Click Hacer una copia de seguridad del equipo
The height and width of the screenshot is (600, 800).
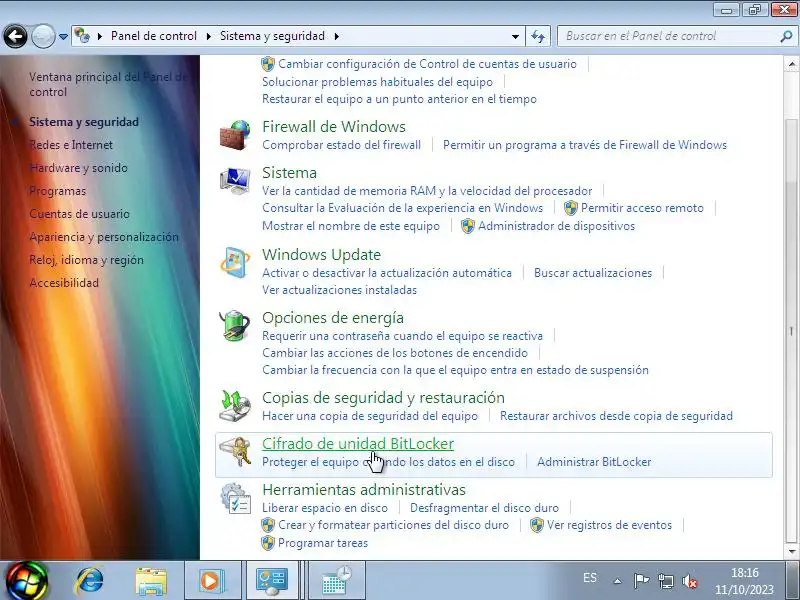(370, 416)
